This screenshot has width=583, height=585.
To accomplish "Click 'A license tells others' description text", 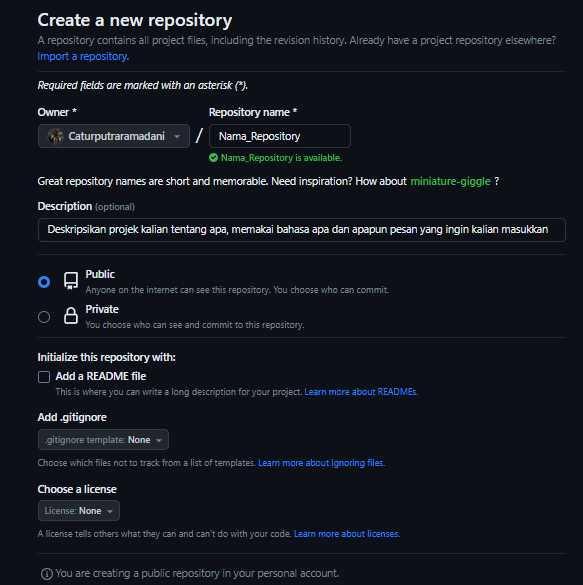I will click(164, 534).
